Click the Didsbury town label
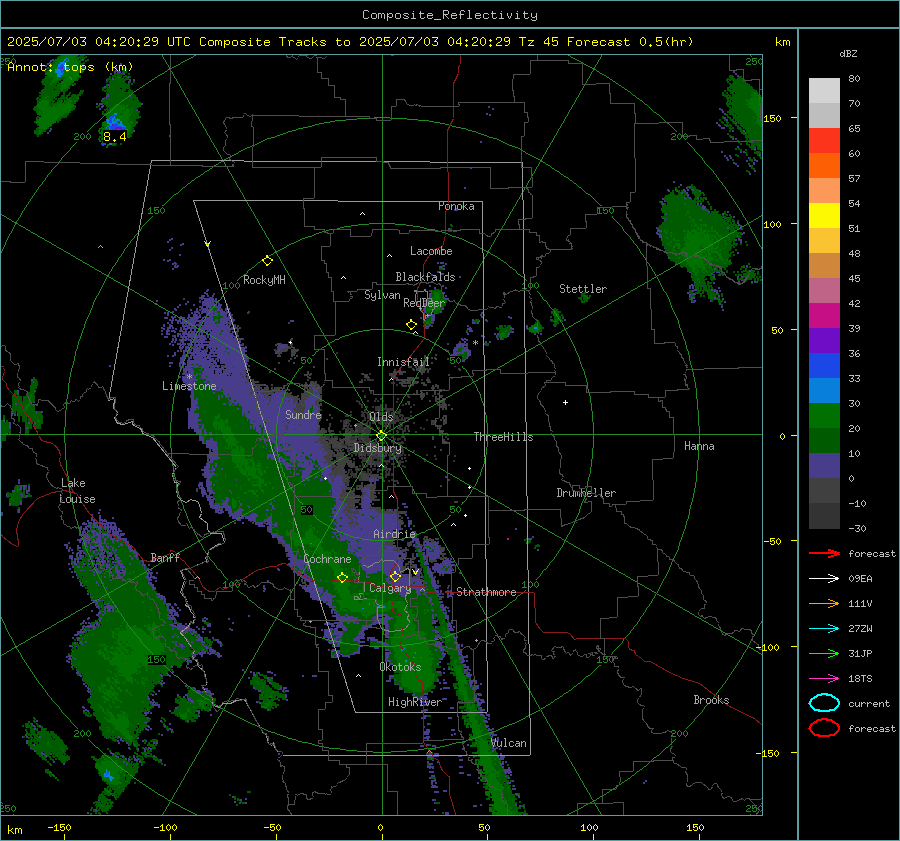This screenshot has width=900, height=841. [x=378, y=448]
